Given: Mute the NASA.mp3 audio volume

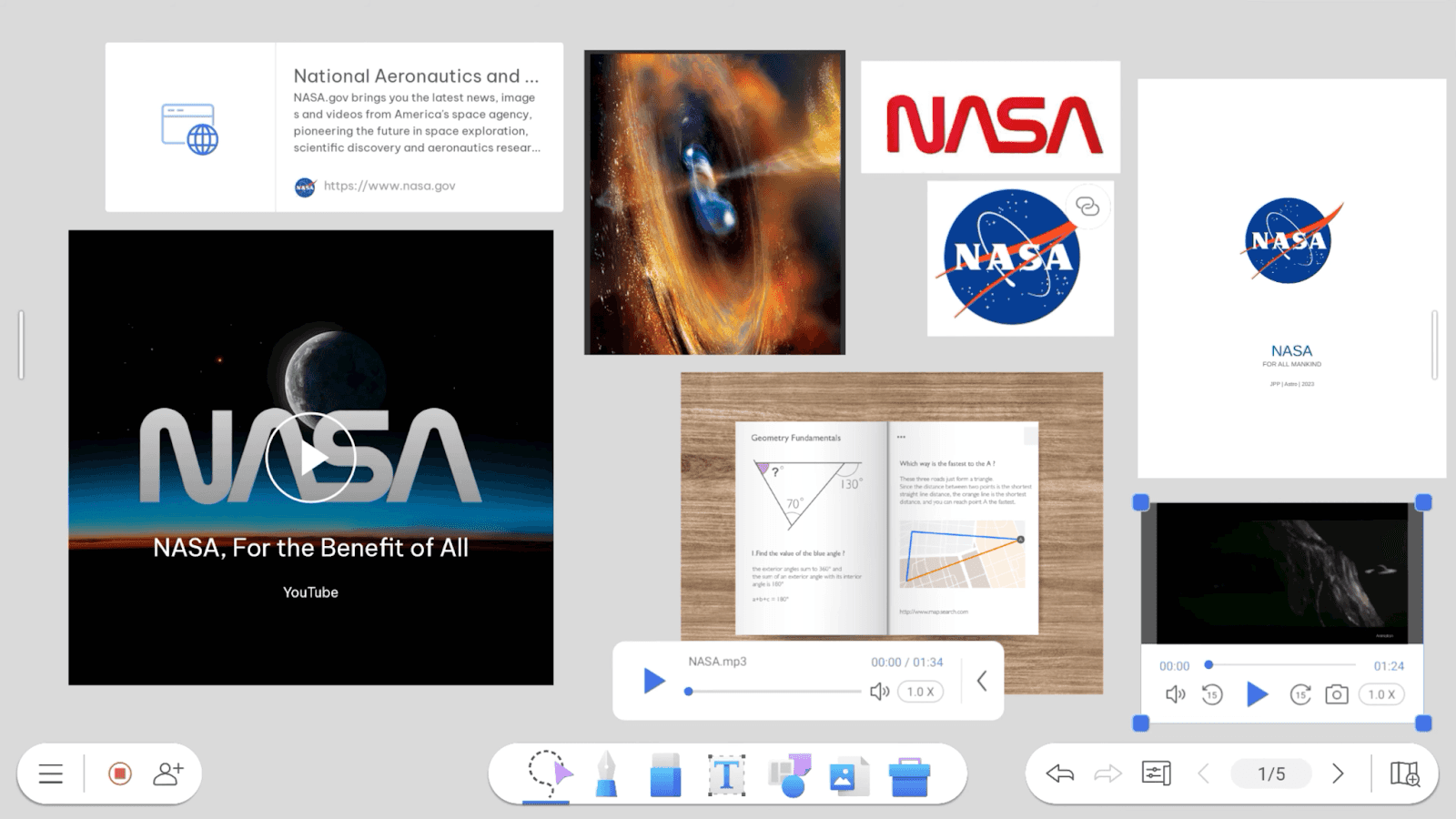Looking at the screenshot, I should (x=879, y=692).
